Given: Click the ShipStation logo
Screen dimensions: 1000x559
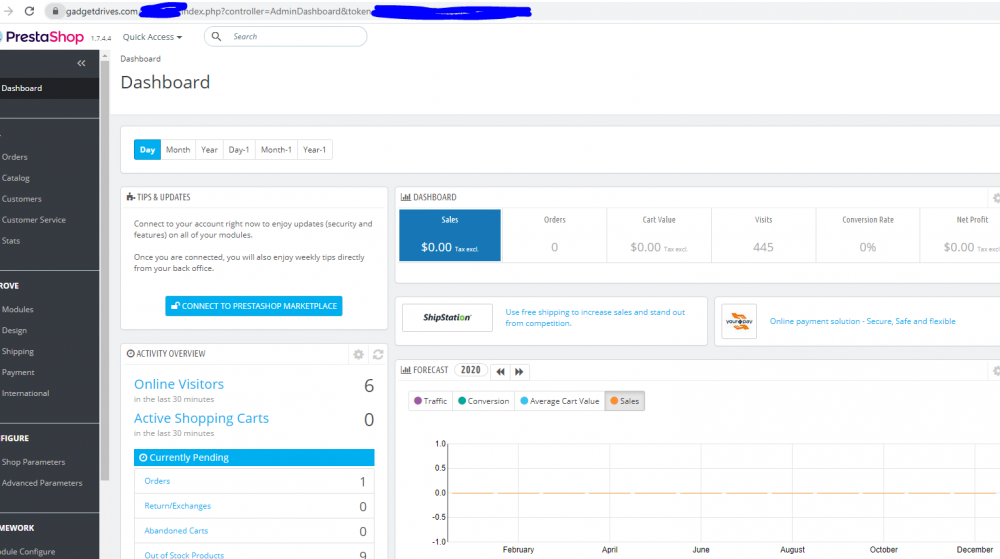Looking at the screenshot, I should click(x=447, y=317).
